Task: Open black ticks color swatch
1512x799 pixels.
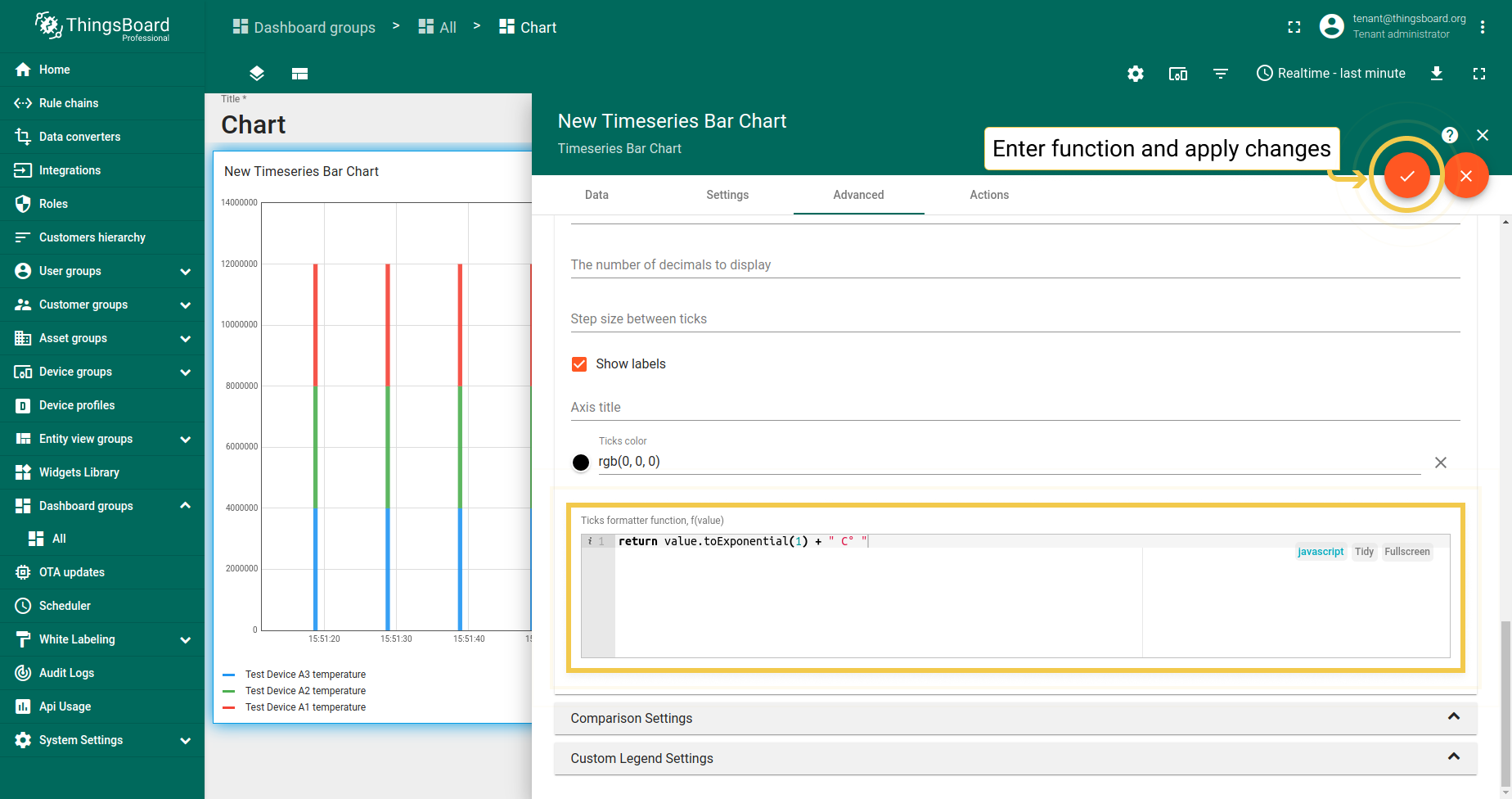Action: tap(581, 463)
